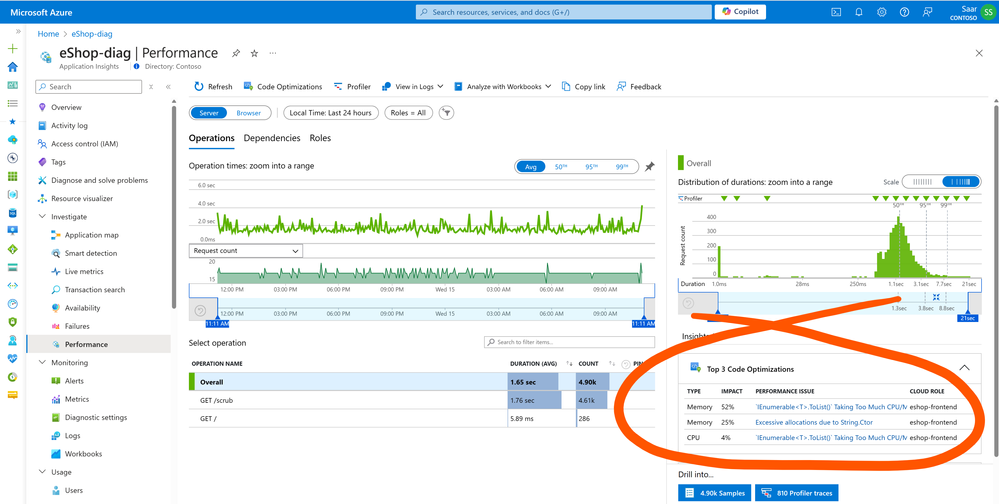
Task: Click the Home breadcrumb link
Action: [48, 34]
